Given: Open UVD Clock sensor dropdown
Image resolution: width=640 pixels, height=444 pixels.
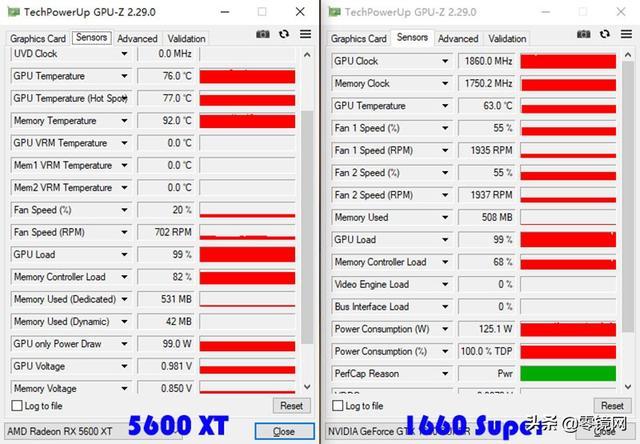Looking at the screenshot, I should 124,53.
